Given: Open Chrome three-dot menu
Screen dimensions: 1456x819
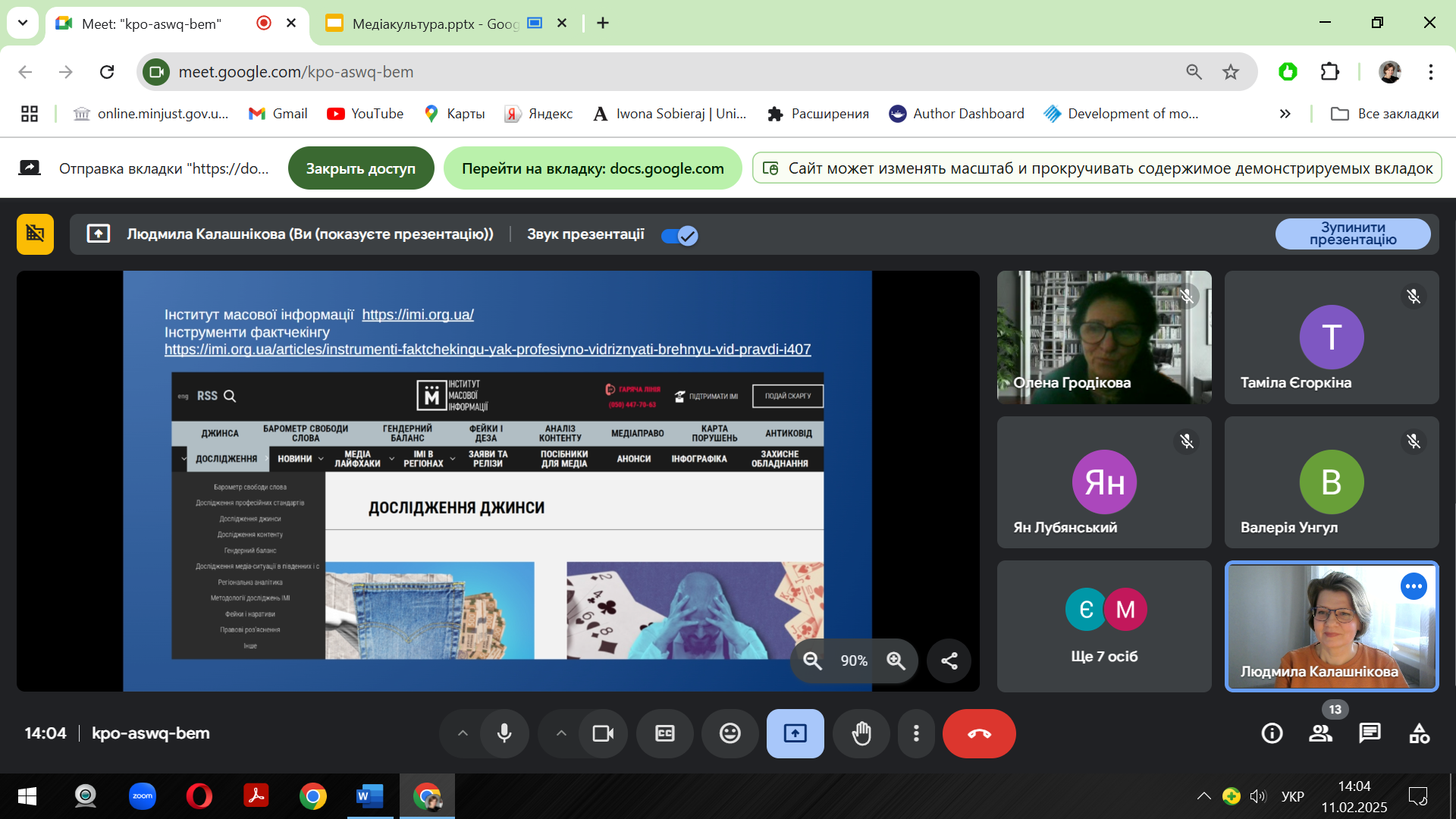Looking at the screenshot, I should pyautogui.click(x=1431, y=72).
